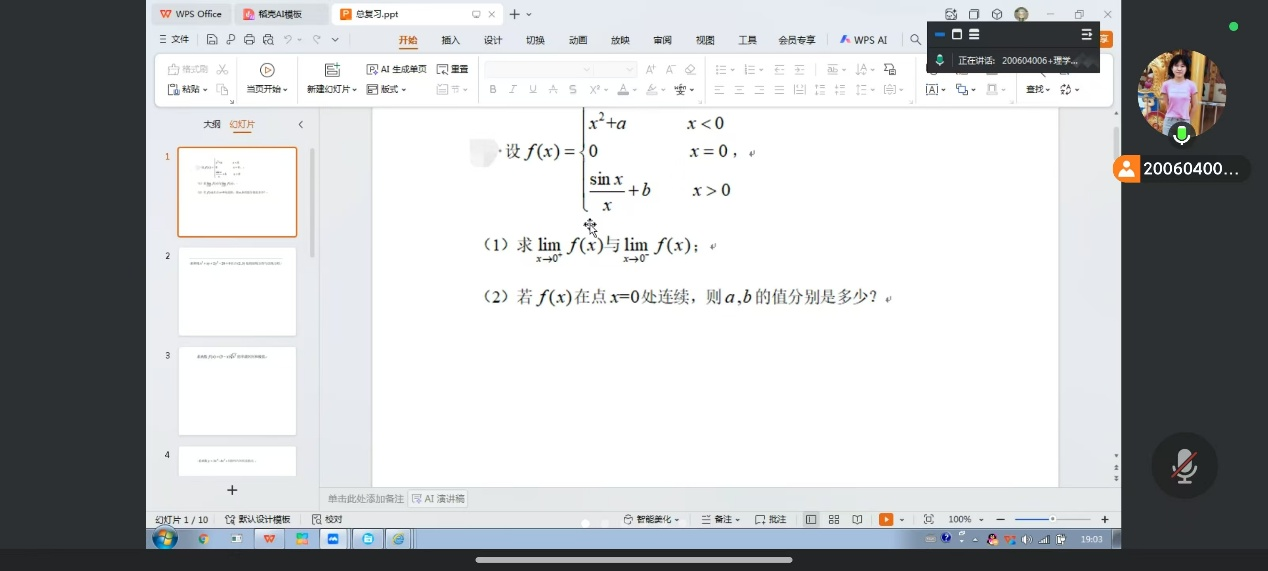The image size is (1268, 571).
Task: Toggle normal view in status bar
Action: click(x=811, y=520)
